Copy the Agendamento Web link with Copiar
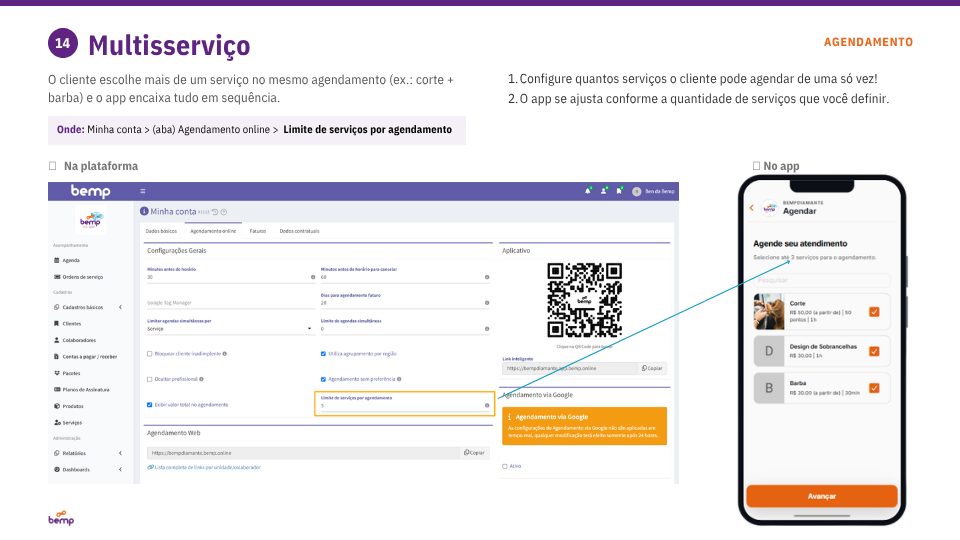The width and height of the screenshot is (960, 540). point(474,453)
